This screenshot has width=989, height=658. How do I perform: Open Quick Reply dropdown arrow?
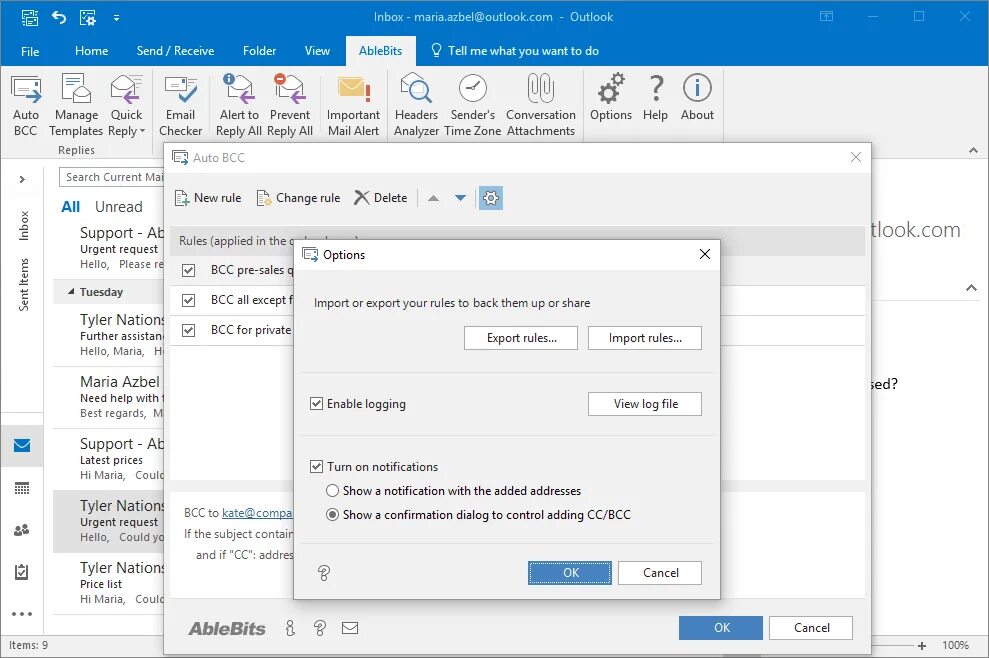click(x=143, y=131)
